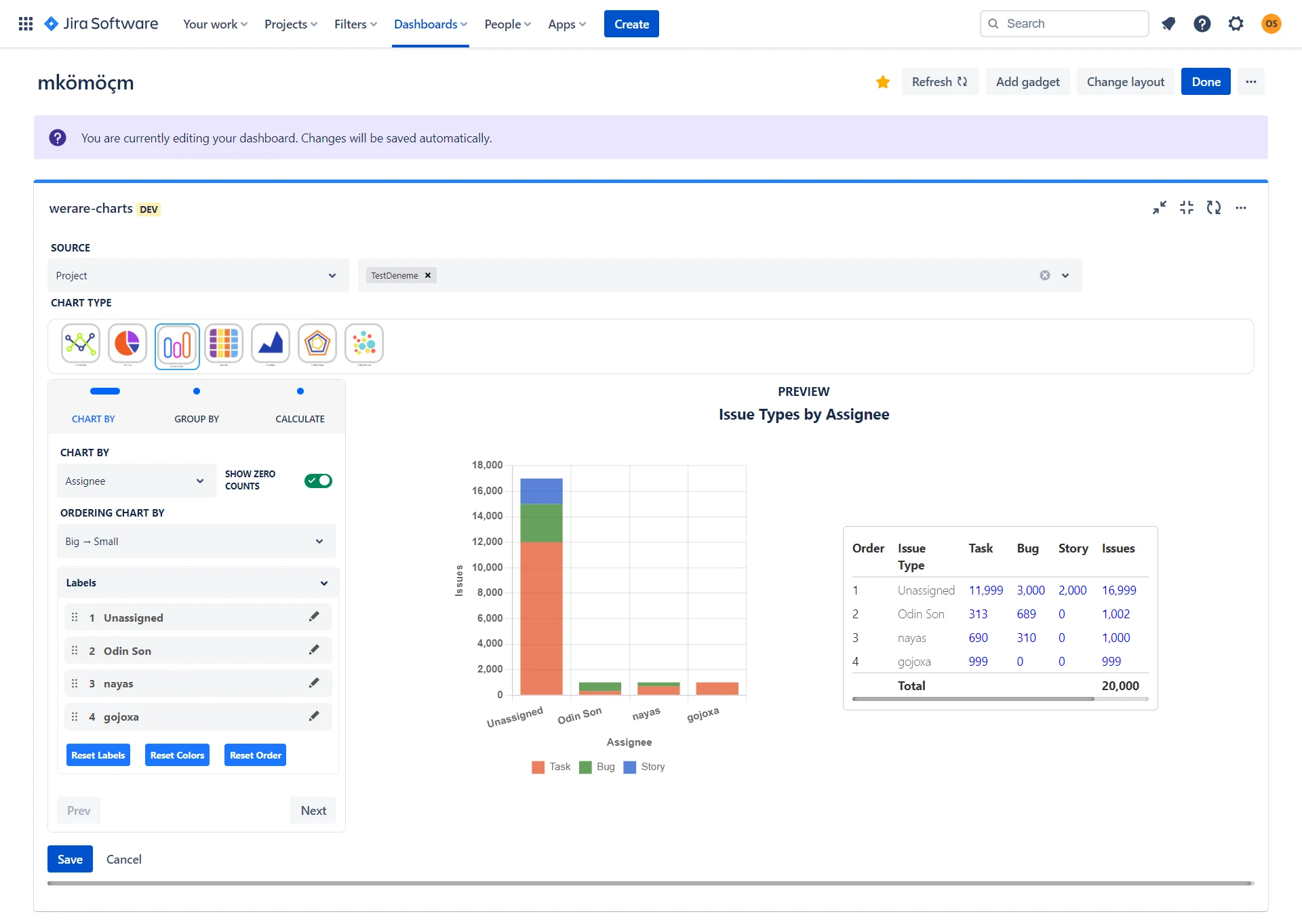Click the Reset Colors button

click(x=177, y=755)
